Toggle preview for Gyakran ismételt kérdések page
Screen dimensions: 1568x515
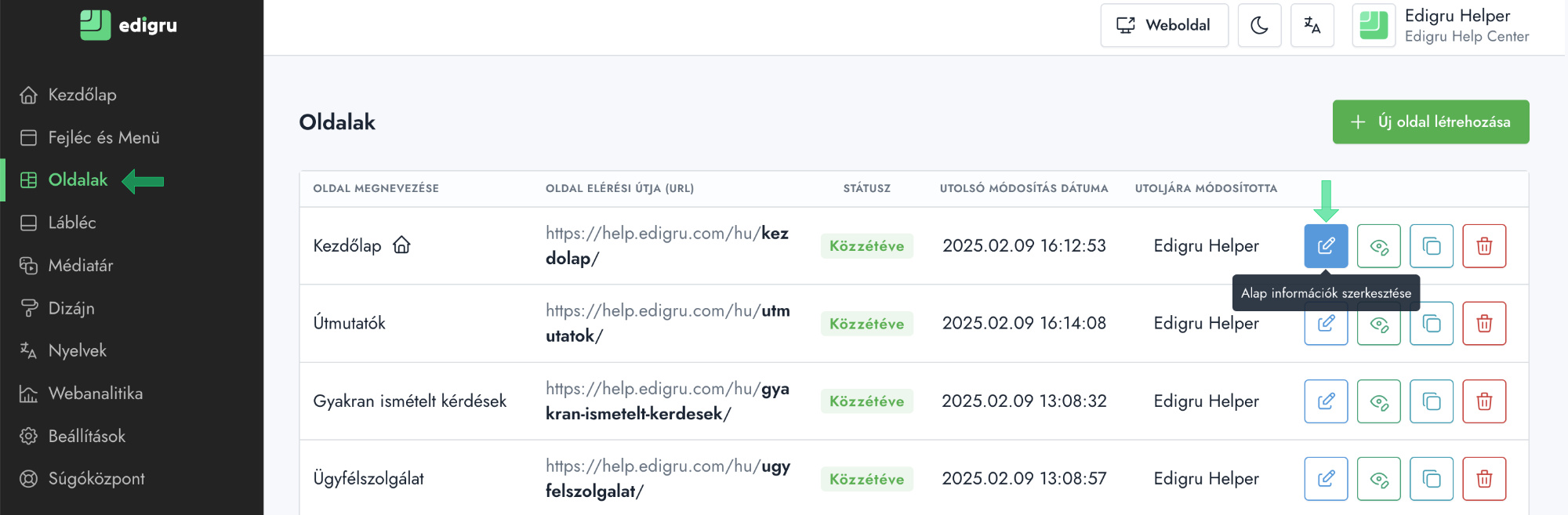(x=1378, y=401)
